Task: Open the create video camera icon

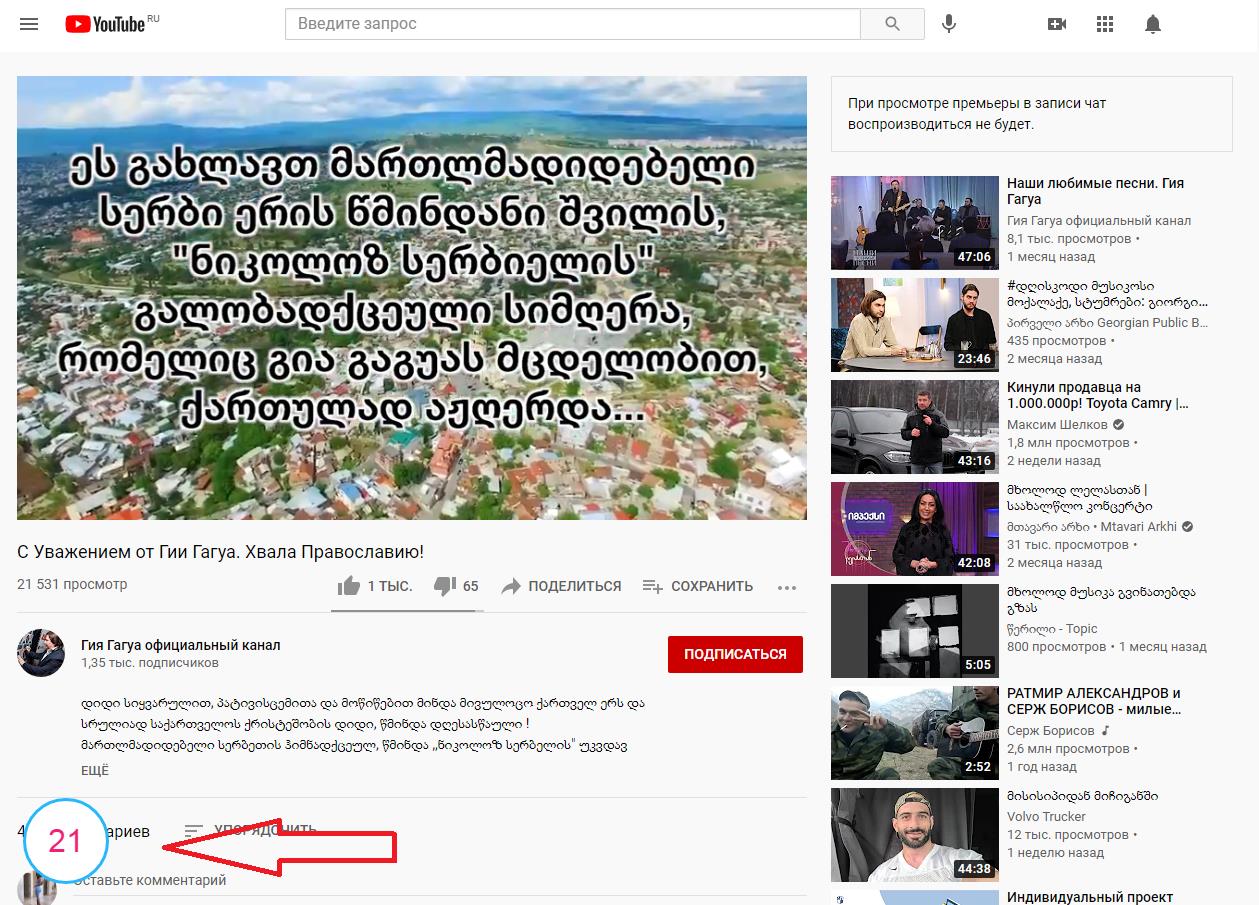Action: 1057,24
